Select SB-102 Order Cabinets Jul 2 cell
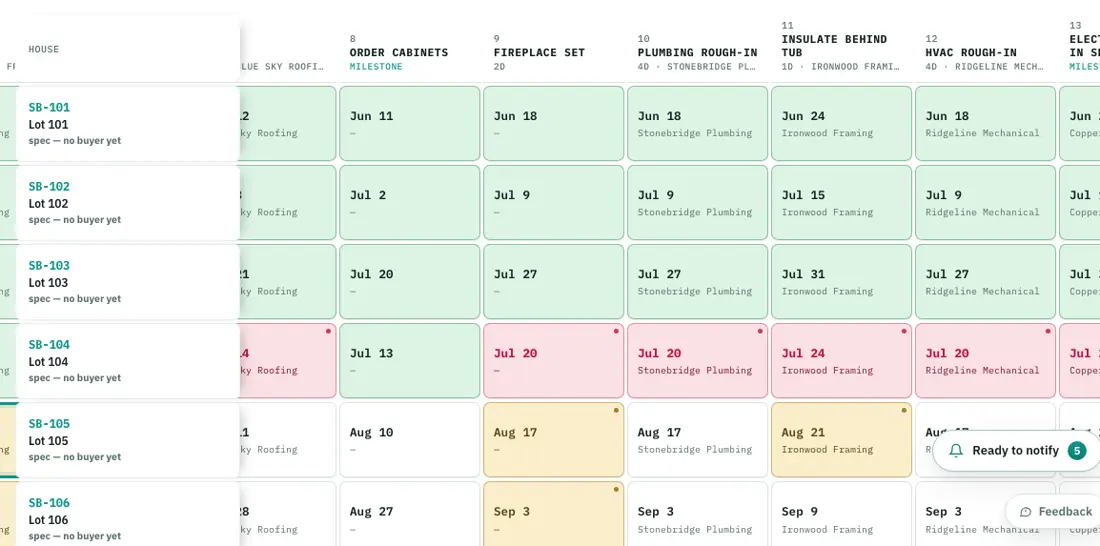Viewport: 1100px width, 546px height. [410, 203]
